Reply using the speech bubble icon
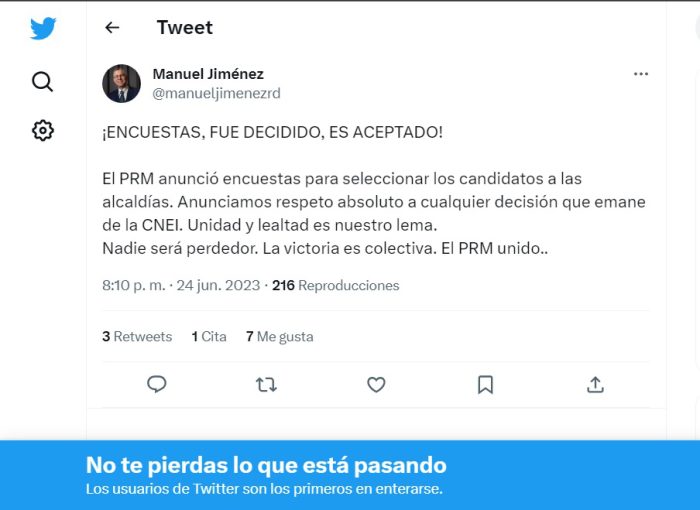The height and width of the screenshot is (510, 700). click(x=157, y=384)
